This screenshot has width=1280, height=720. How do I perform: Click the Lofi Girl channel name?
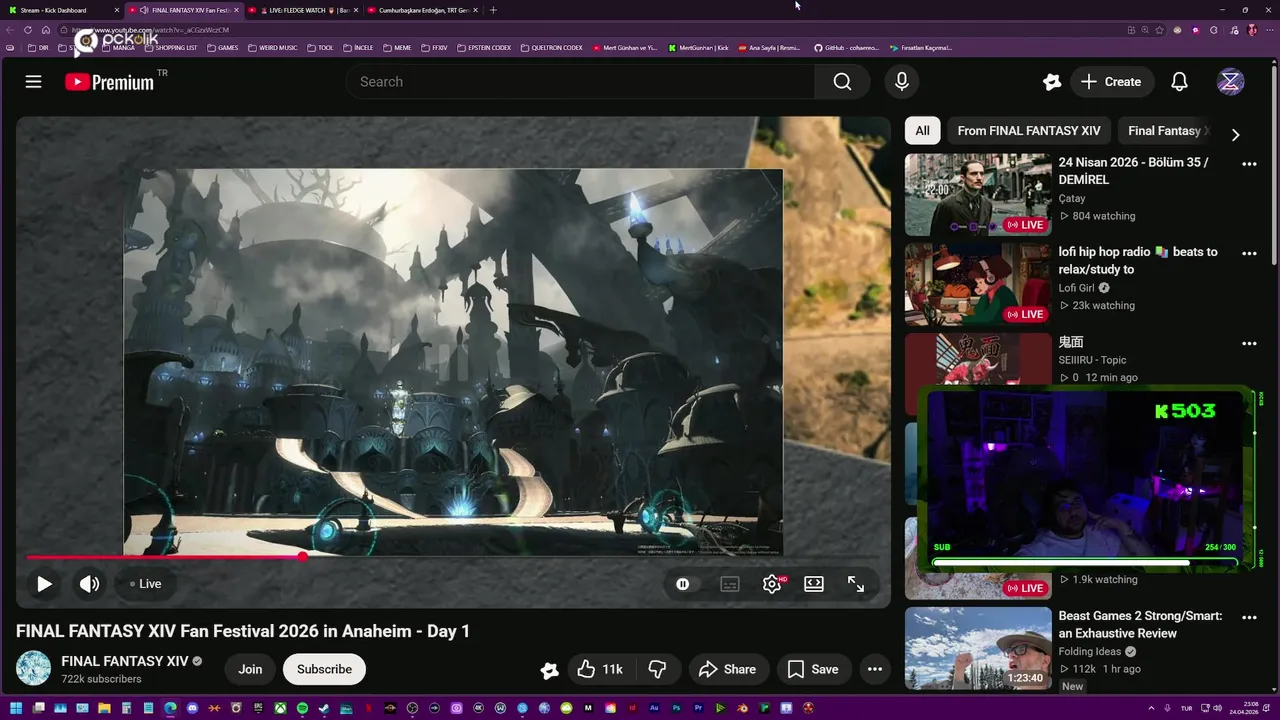pyautogui.click(x=1077, y=288)
